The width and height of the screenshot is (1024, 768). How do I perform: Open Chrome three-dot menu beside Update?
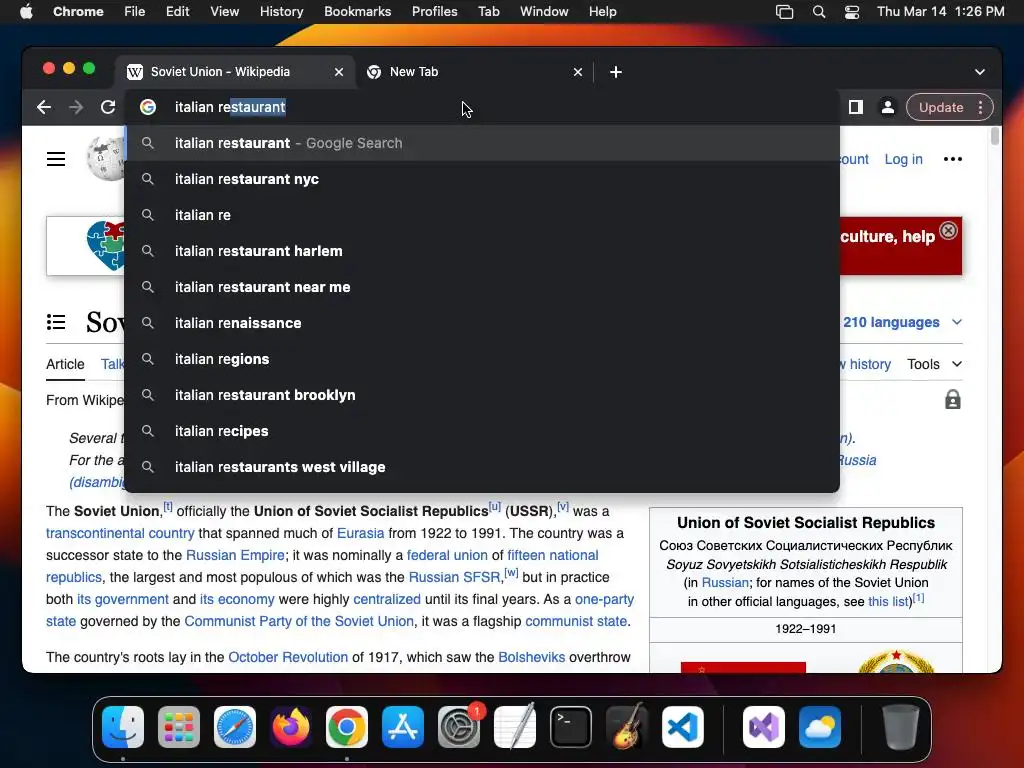(980, 107)
